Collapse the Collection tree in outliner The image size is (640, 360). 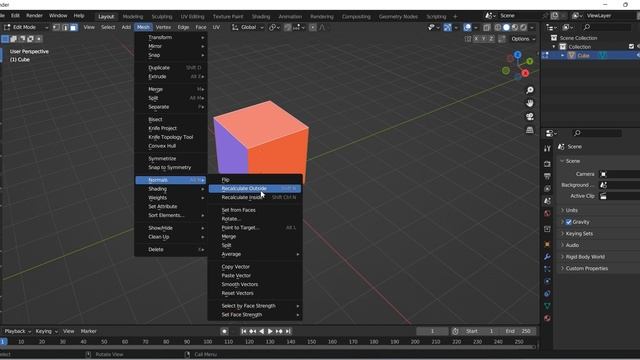[554, 47]
